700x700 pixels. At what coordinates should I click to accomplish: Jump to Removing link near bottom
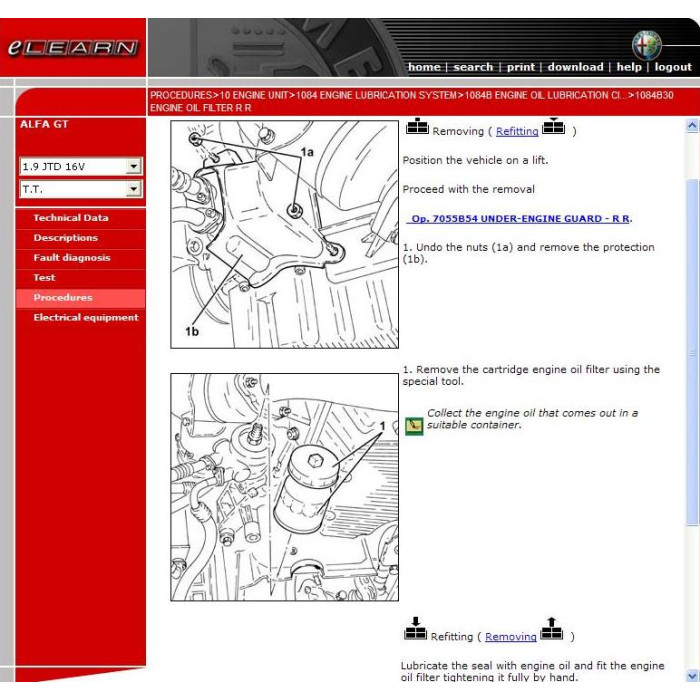(511, 637)
